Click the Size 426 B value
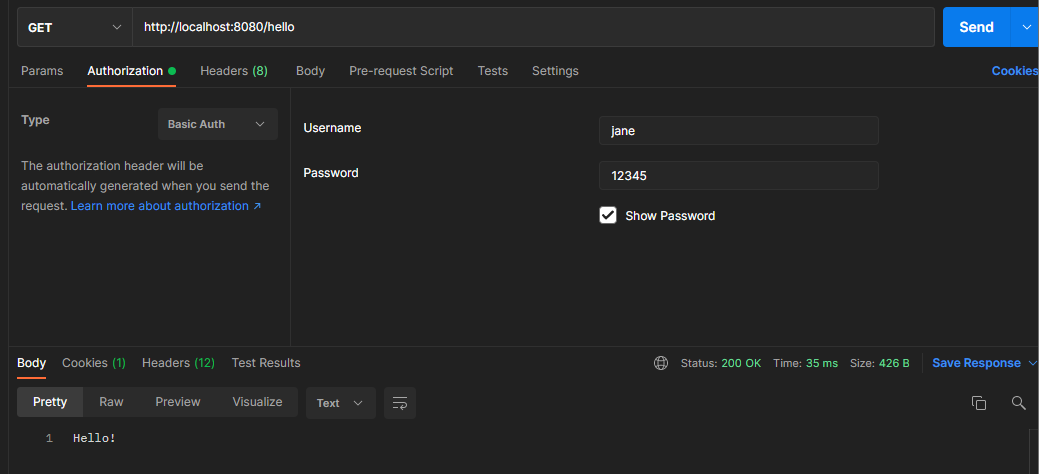Viewport: 1039px width, 474px height. click(894, 363)
